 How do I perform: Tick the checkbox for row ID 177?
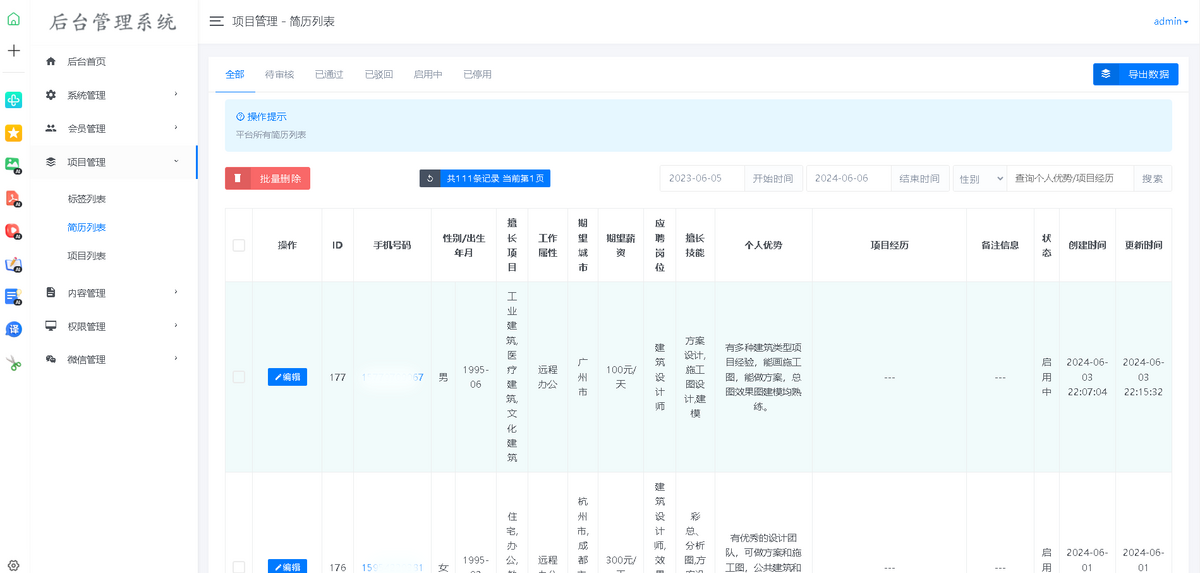pyautogui.click(x=239, y=377)
